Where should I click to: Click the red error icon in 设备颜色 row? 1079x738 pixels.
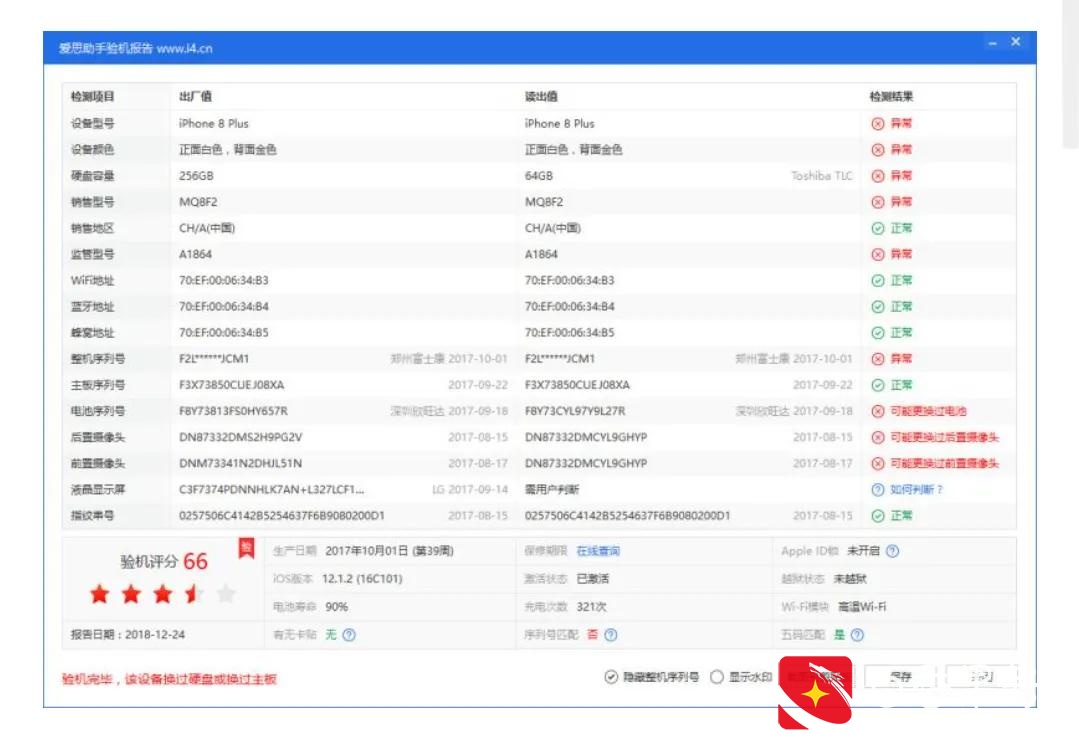coord(877,149)
